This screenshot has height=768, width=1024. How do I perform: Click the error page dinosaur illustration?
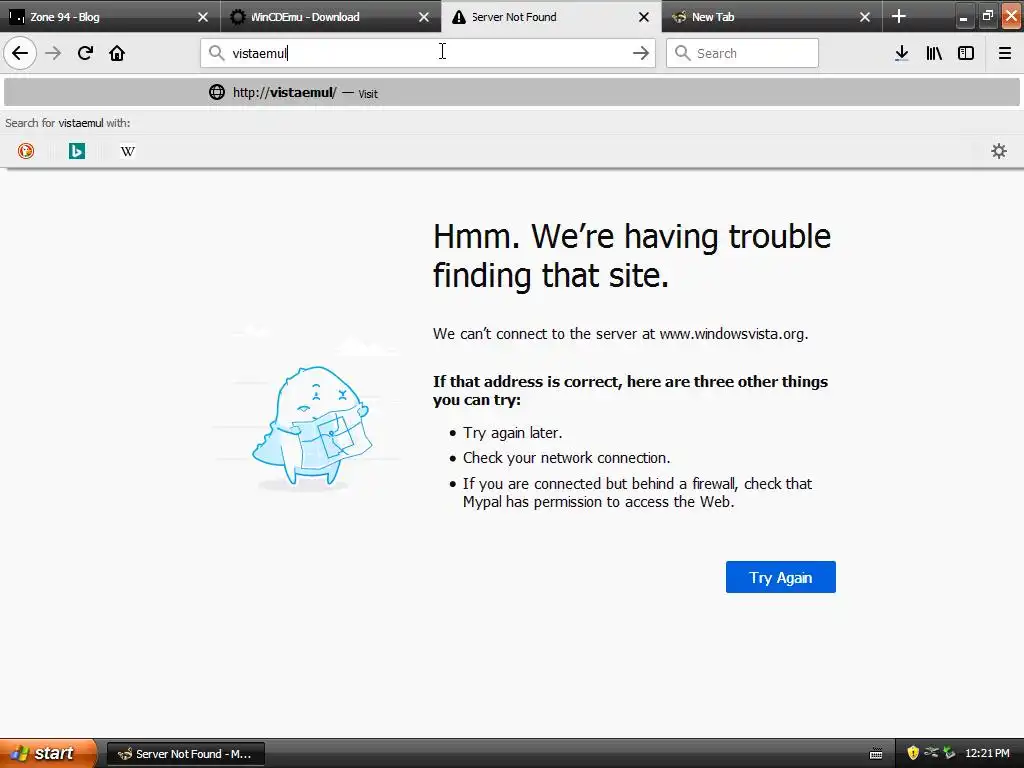pos(312,426)
